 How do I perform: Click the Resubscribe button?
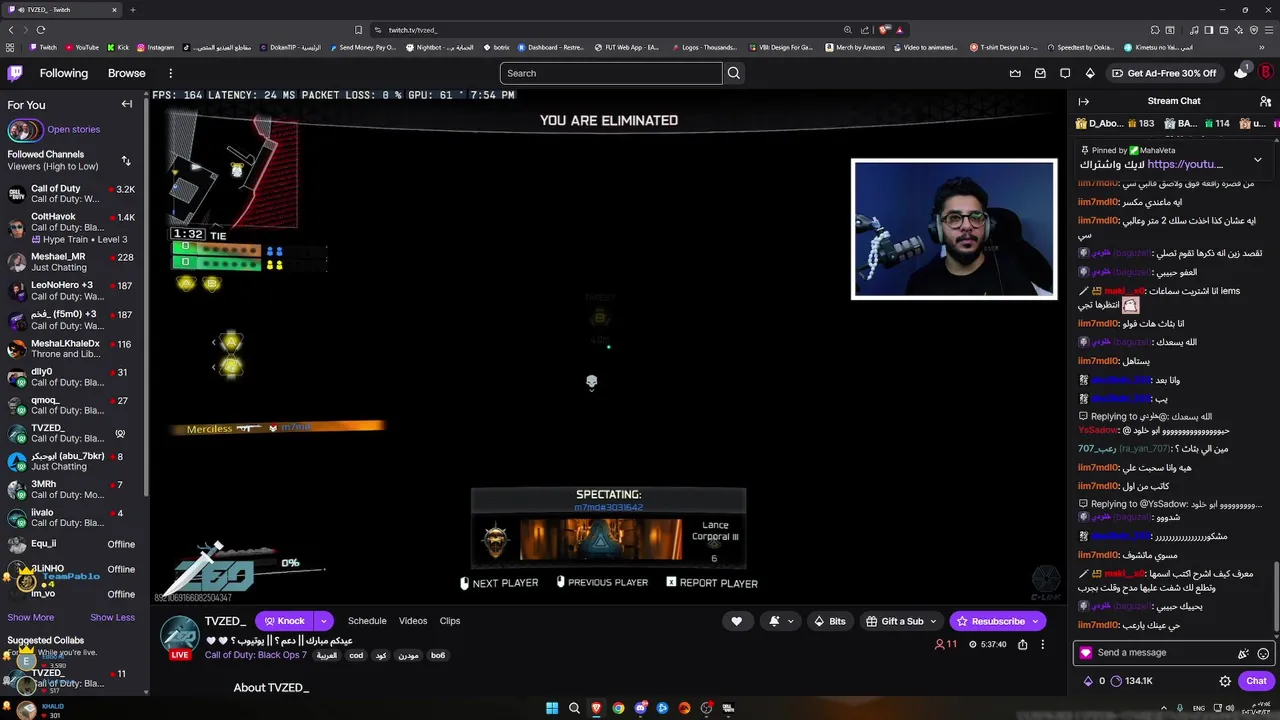click(x=989, y=621)
